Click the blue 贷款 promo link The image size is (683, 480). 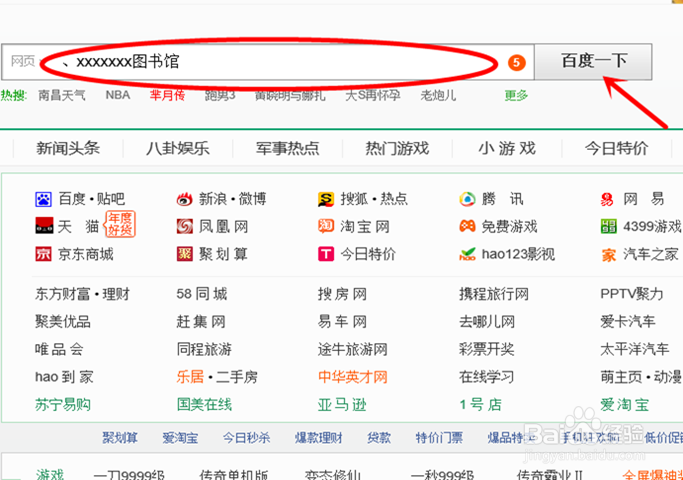click(x=379, y=438)
